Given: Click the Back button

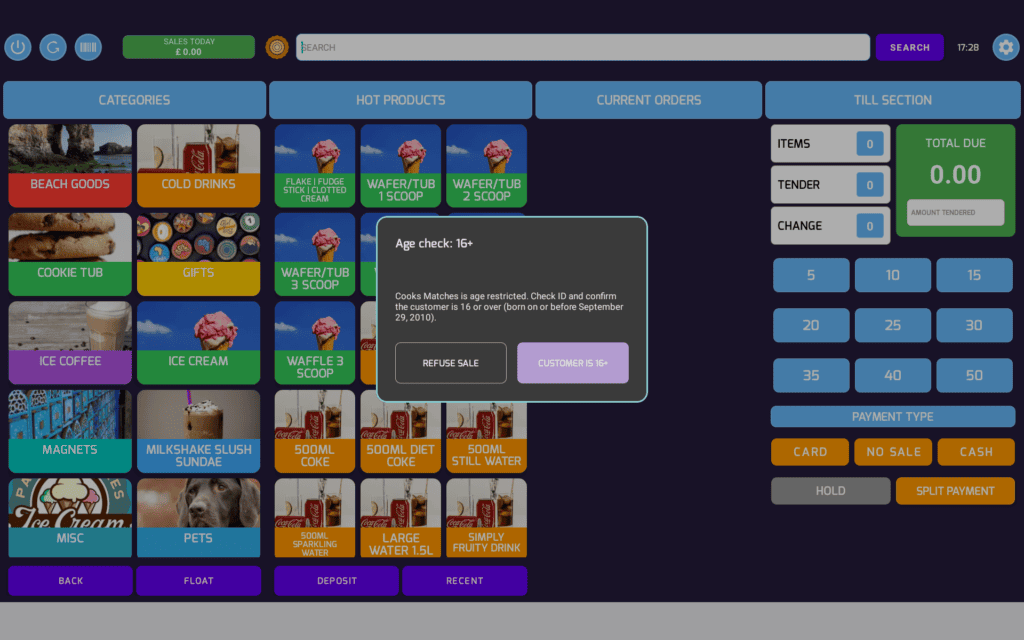Looking at the screenshot, I should point(71,581).
